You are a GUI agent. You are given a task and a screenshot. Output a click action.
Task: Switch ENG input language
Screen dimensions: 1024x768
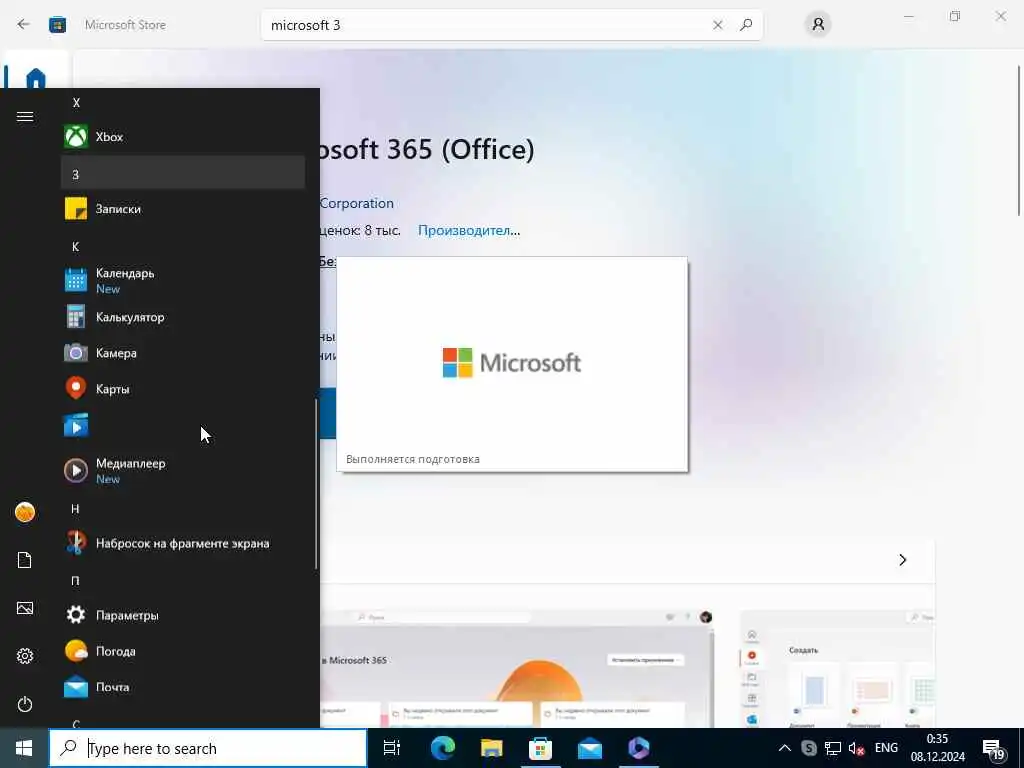pyautogui.click(x=886, y=748)
